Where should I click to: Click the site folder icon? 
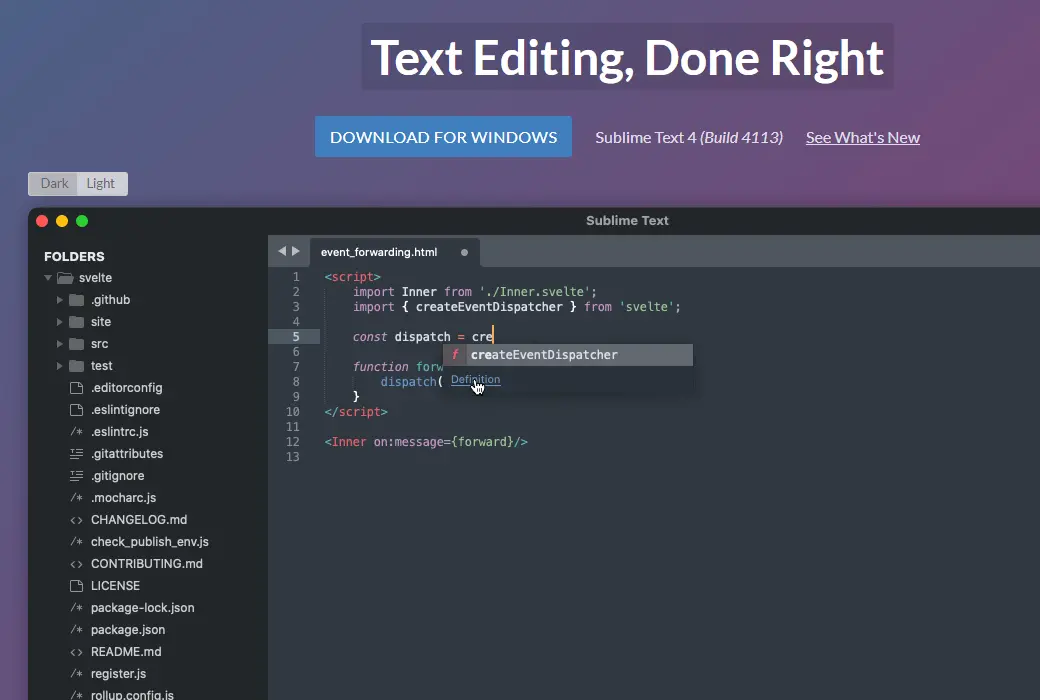[77, 322]
